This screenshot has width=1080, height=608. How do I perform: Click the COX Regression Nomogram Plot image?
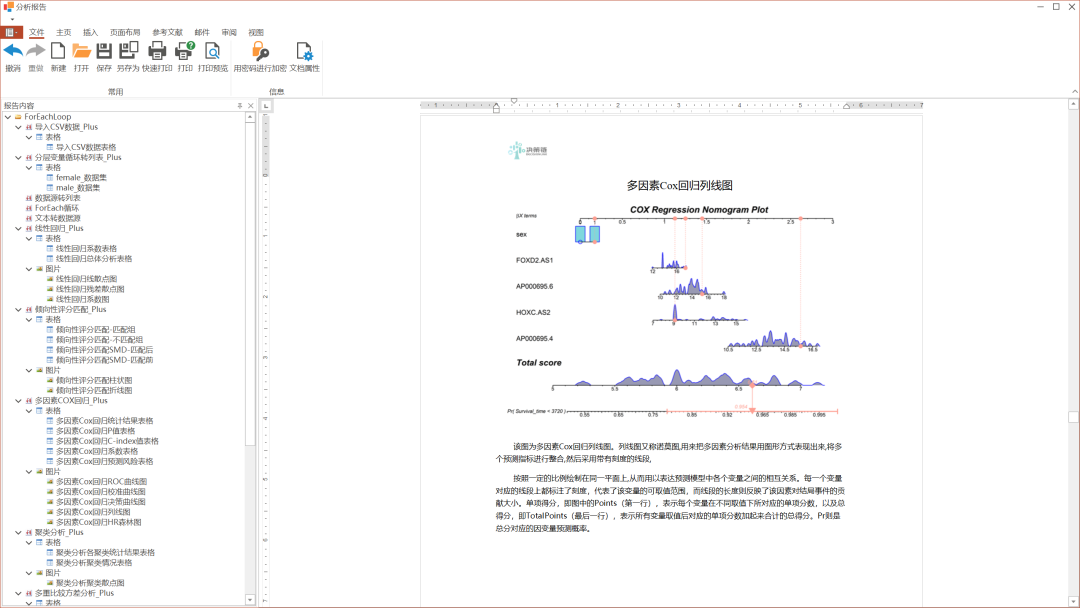[x=672, y=312]
